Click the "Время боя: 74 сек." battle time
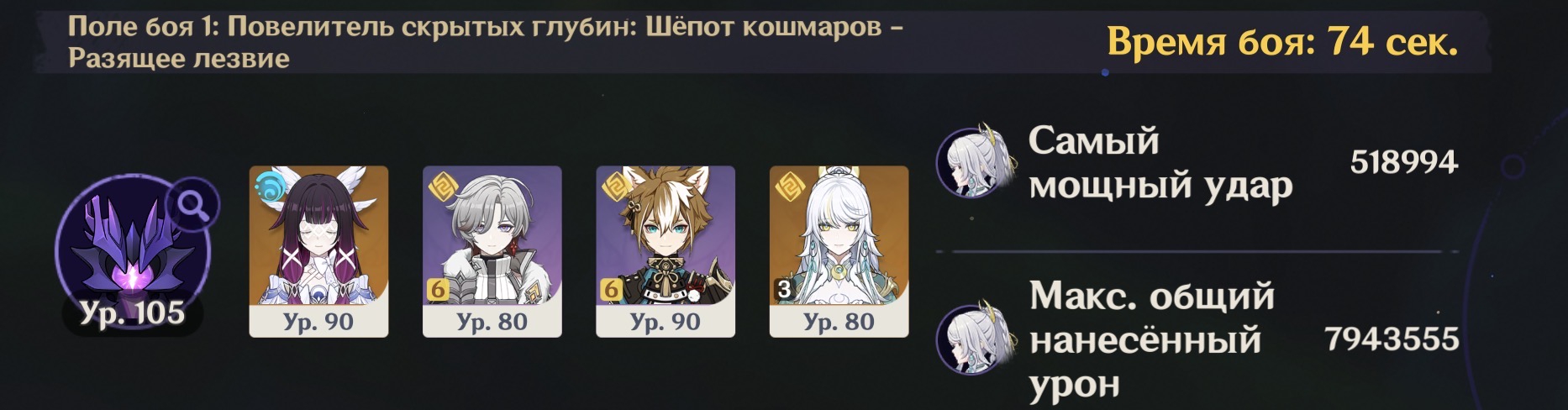 pyautogui.click(x=1282, y=41)
